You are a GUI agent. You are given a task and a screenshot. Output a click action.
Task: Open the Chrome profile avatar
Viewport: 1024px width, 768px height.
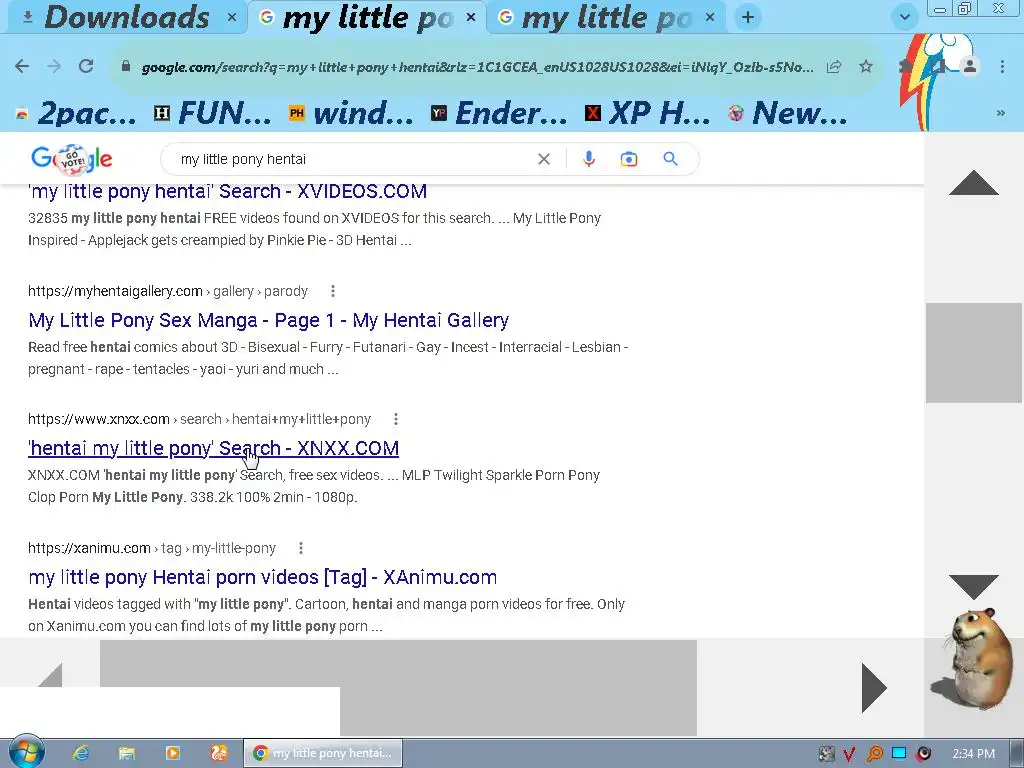click(x=970, y=66)
